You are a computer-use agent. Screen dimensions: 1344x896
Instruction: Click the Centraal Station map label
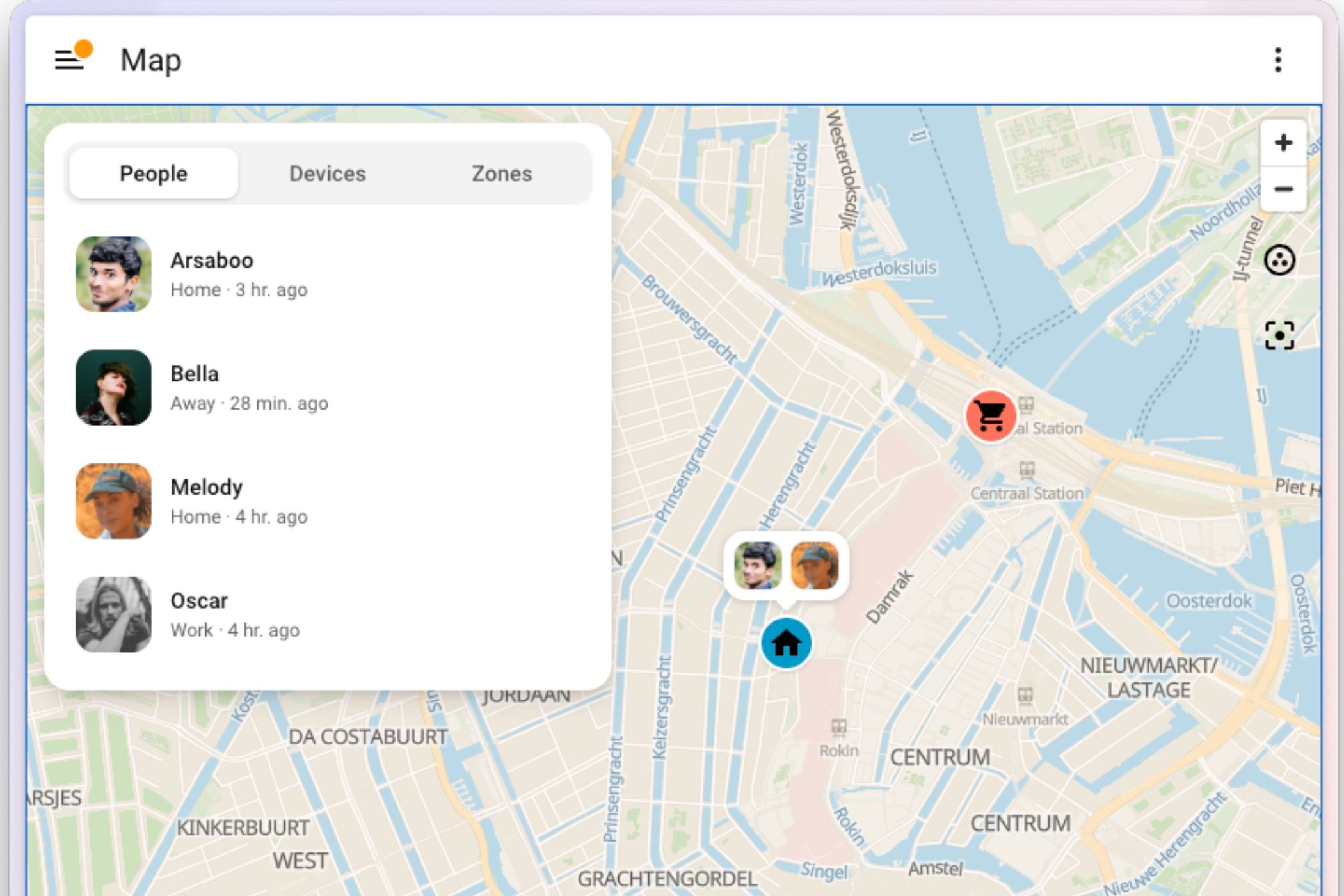[1027, 493]
